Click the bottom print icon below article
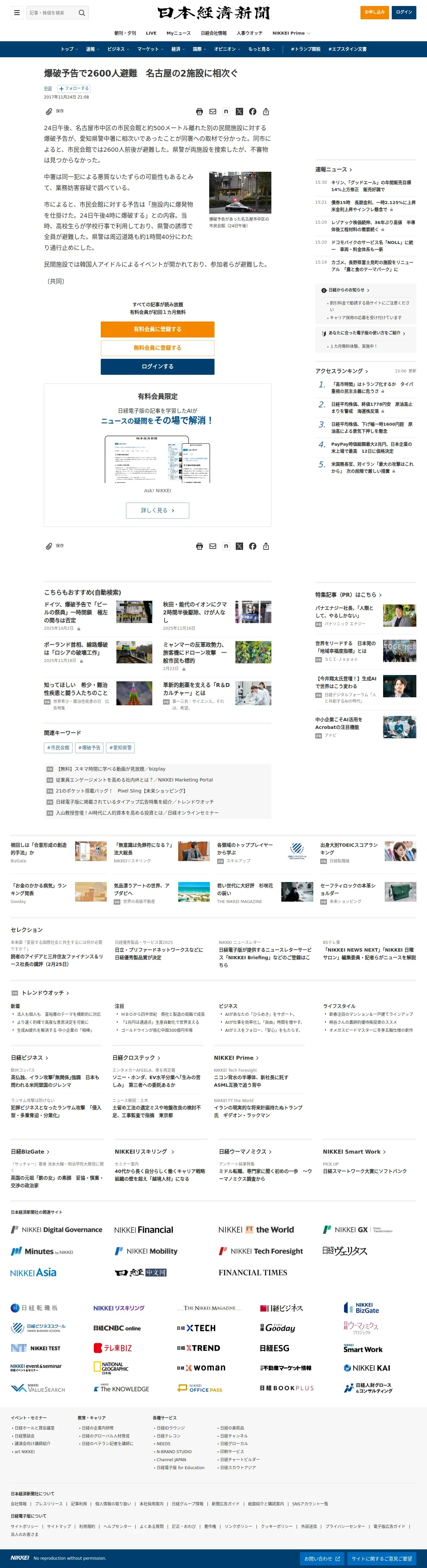The image size is (427, 1568). point(200,546)
